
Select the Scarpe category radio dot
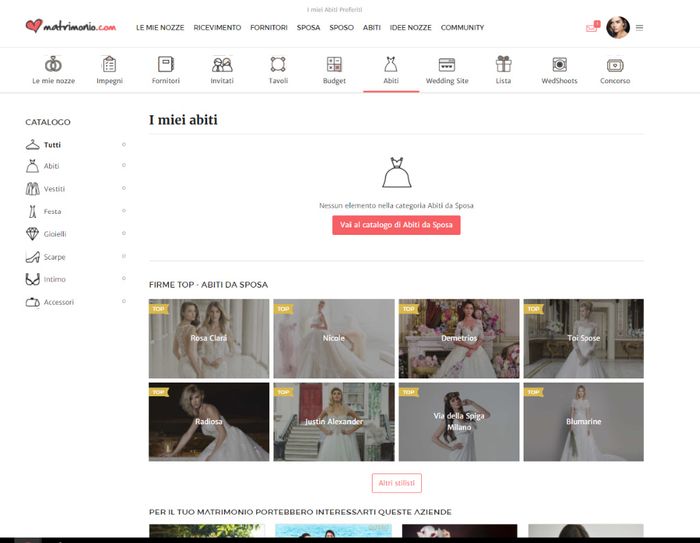124,257
